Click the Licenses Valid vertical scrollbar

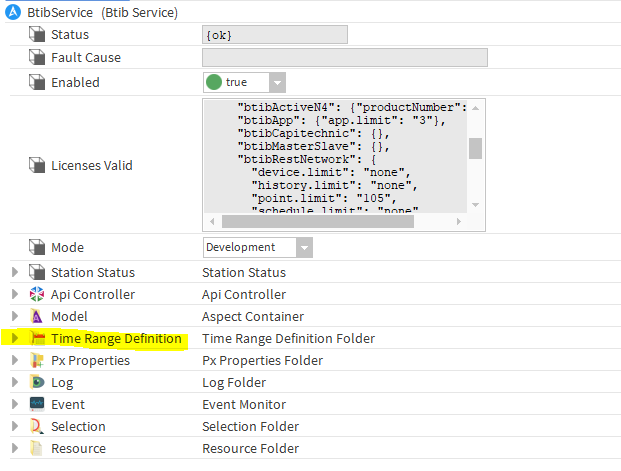point(475,148)
